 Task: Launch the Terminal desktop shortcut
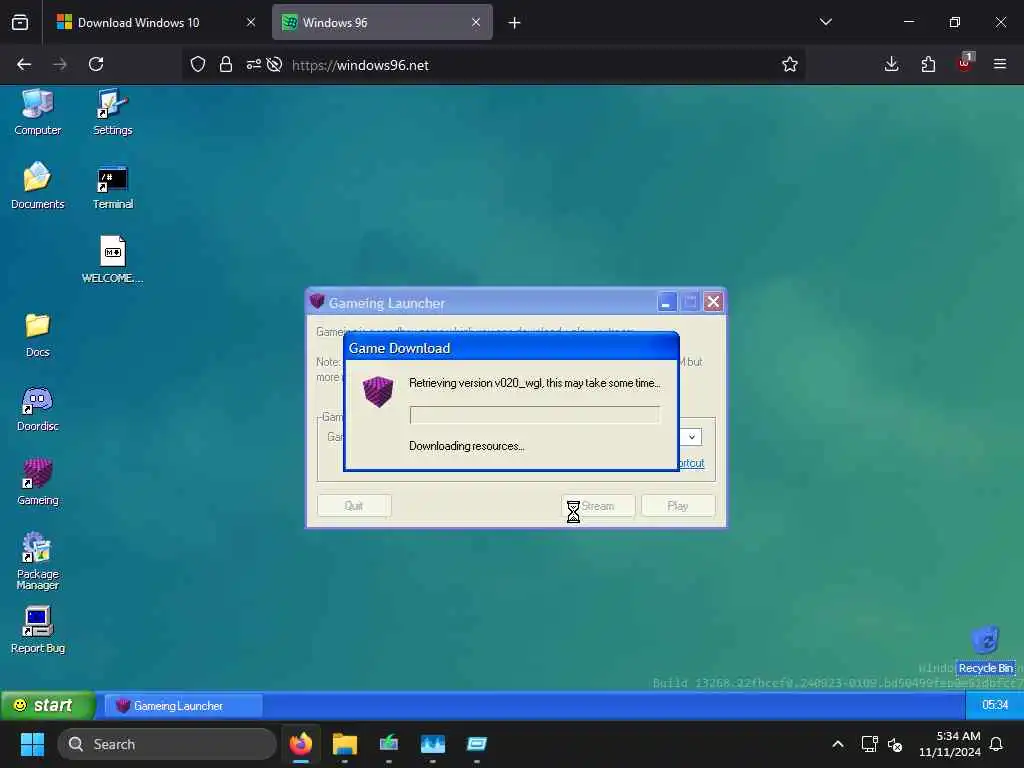[112, 186]
